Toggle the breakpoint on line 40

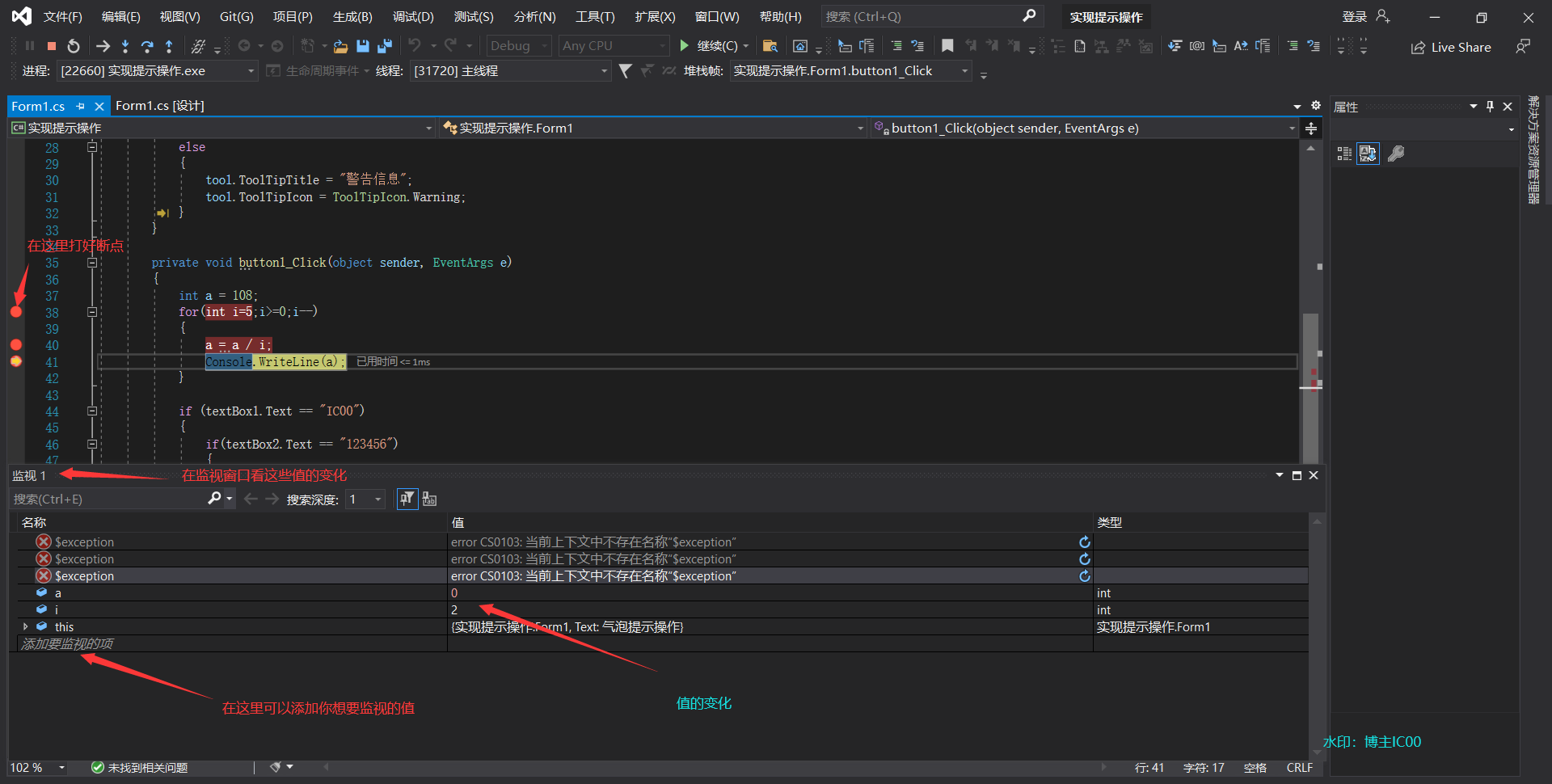(x=16, y=345)
